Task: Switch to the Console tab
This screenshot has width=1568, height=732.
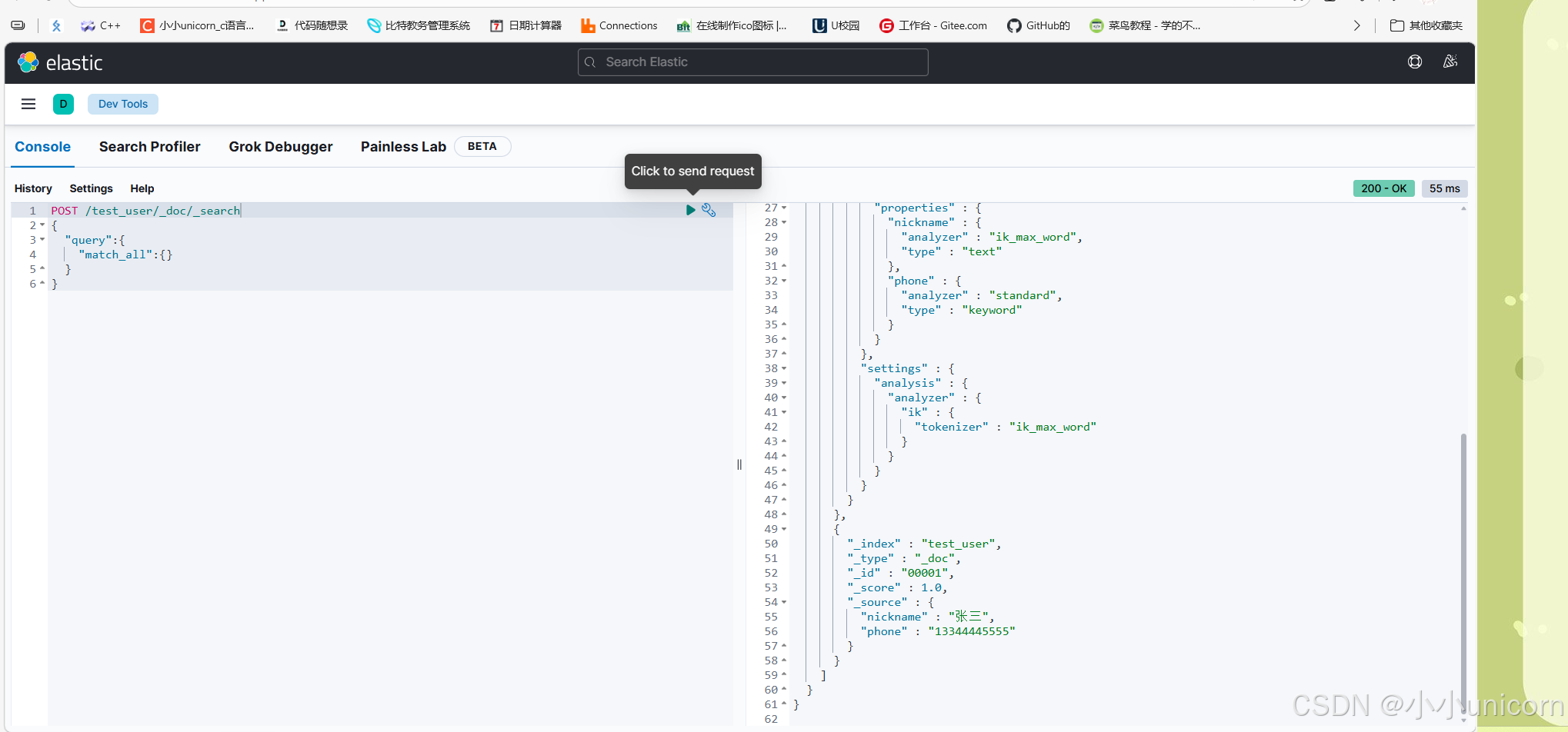Action: [43, 147]
